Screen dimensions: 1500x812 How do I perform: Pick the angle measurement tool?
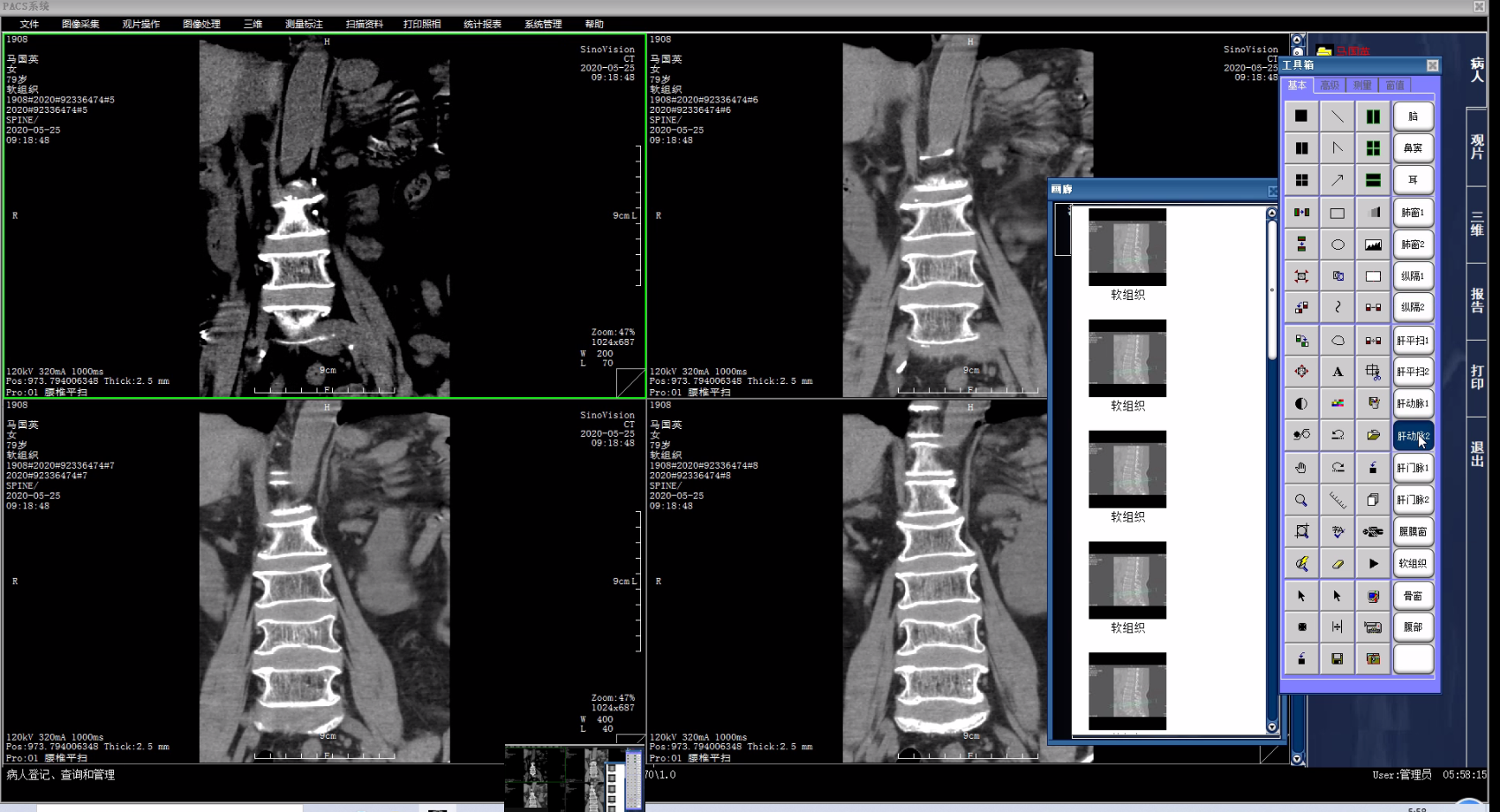1338,148
